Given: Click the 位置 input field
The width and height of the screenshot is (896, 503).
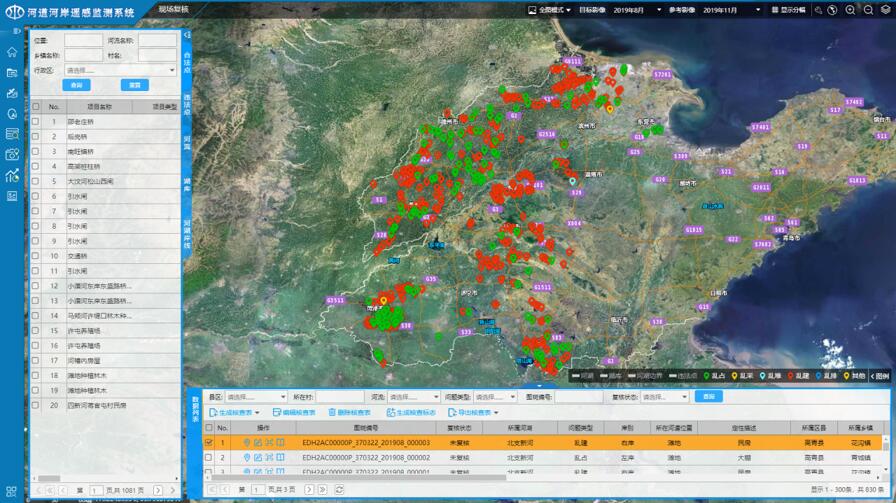Looking at the screenshot, I should (x=83, y=40).
